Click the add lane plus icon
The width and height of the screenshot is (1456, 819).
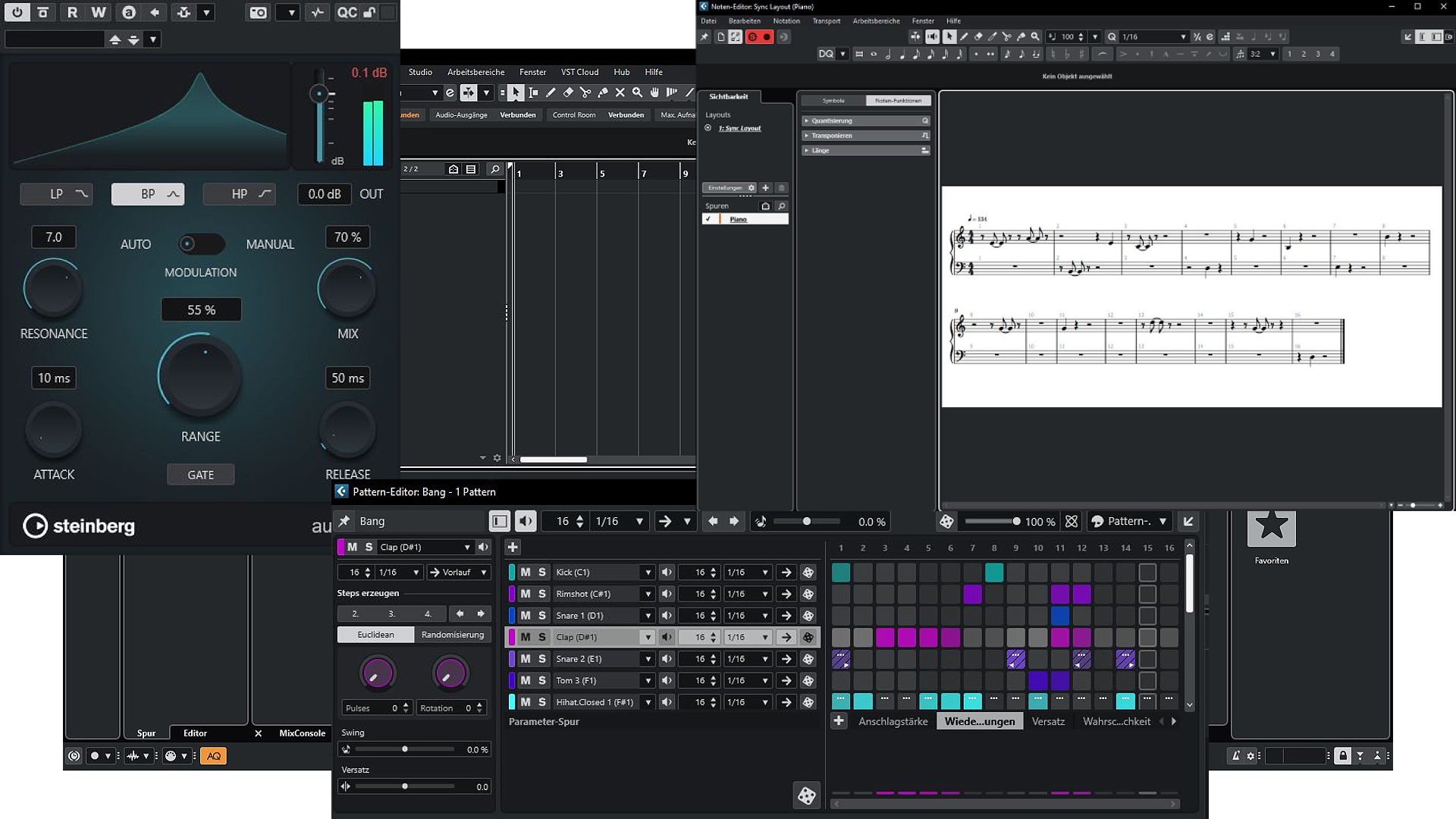coord(513,547)
